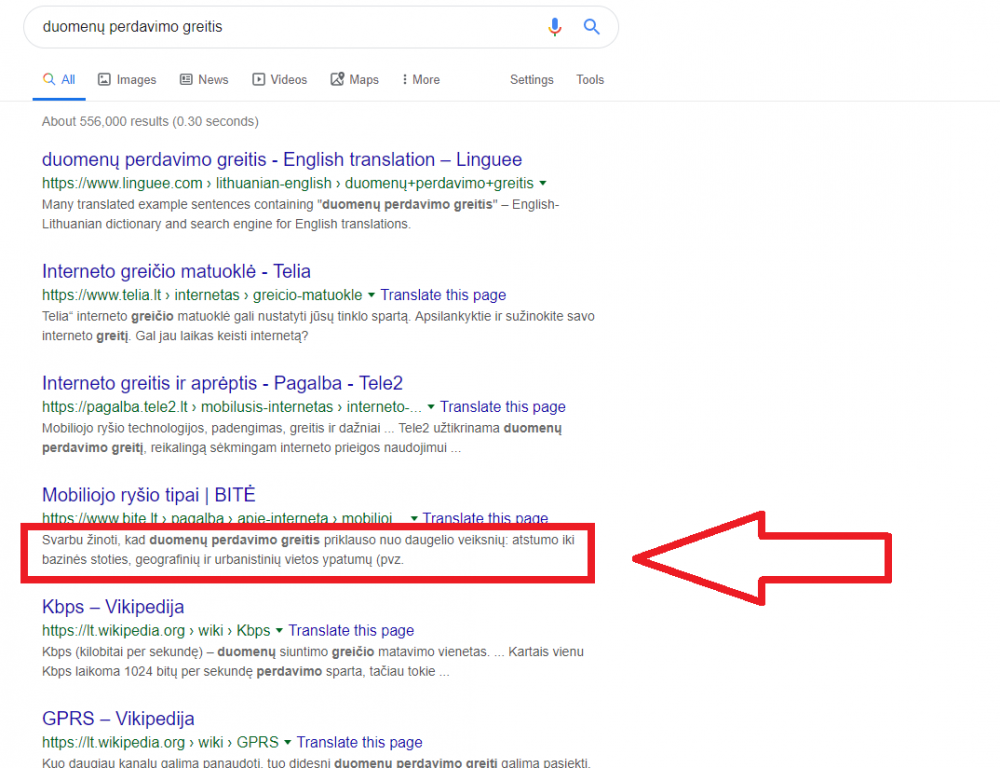Click Translate this page for Kbps result
The height and width of the screenshot is (768, 1000).
click(351, 630)
